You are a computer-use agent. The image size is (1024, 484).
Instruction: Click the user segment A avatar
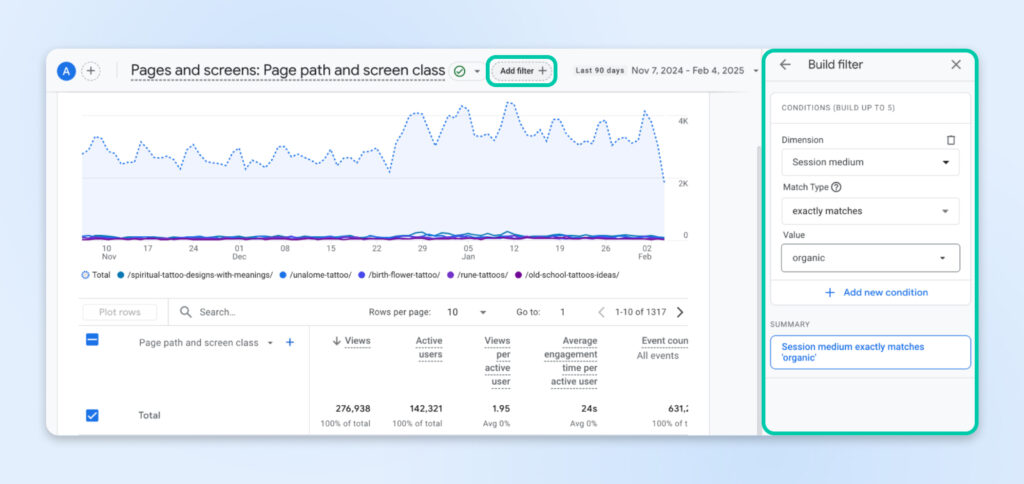click(x=66, y=71)
